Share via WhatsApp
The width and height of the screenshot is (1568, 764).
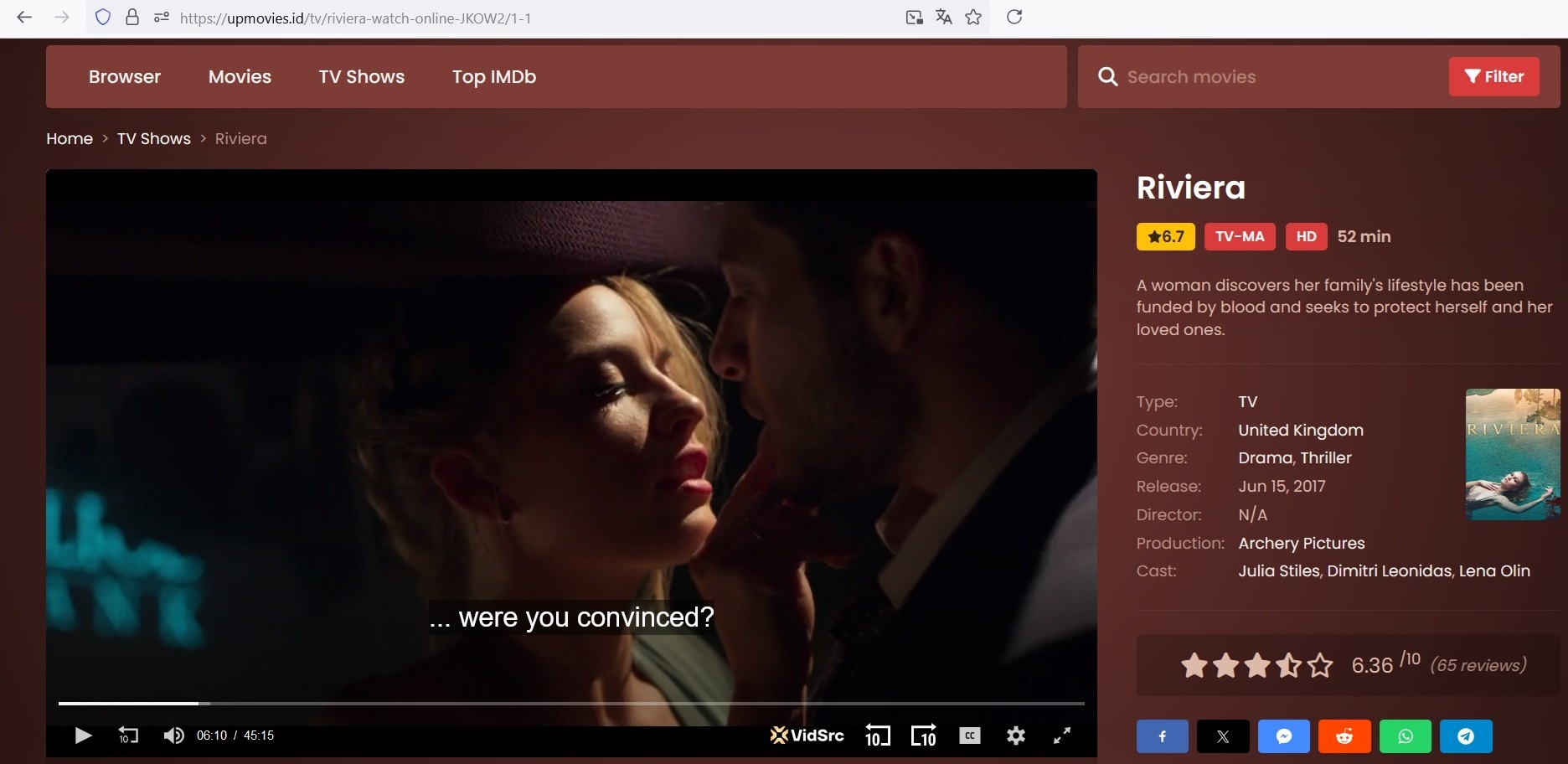pos(1406,736)
